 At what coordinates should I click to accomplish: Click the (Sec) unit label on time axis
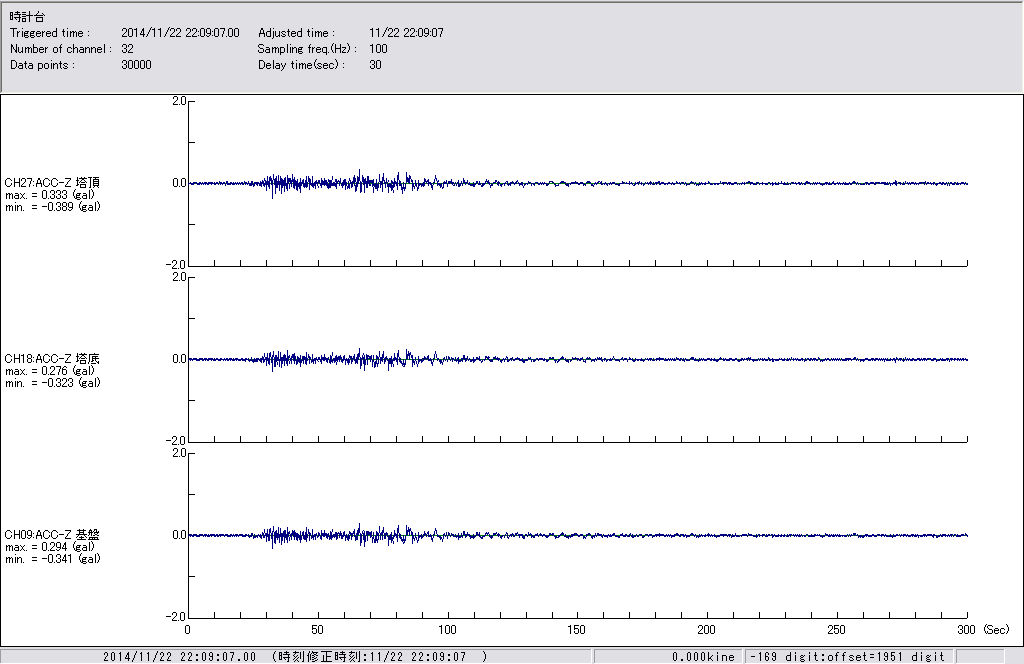coord(996,630)
